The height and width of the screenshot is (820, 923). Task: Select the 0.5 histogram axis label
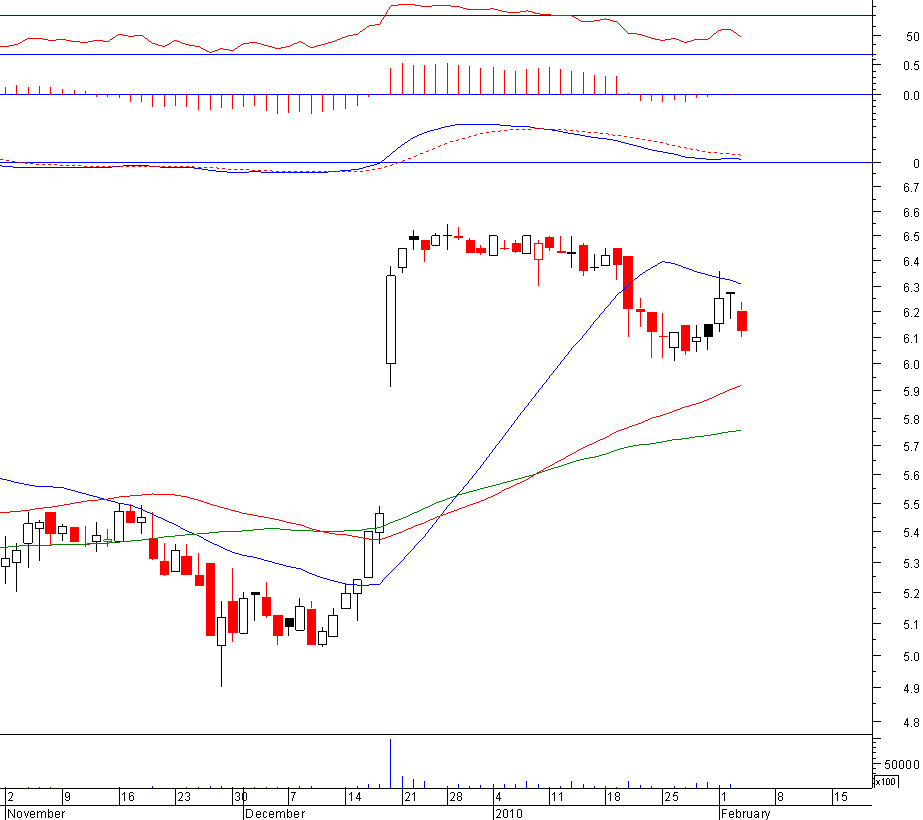pos(911,65)
